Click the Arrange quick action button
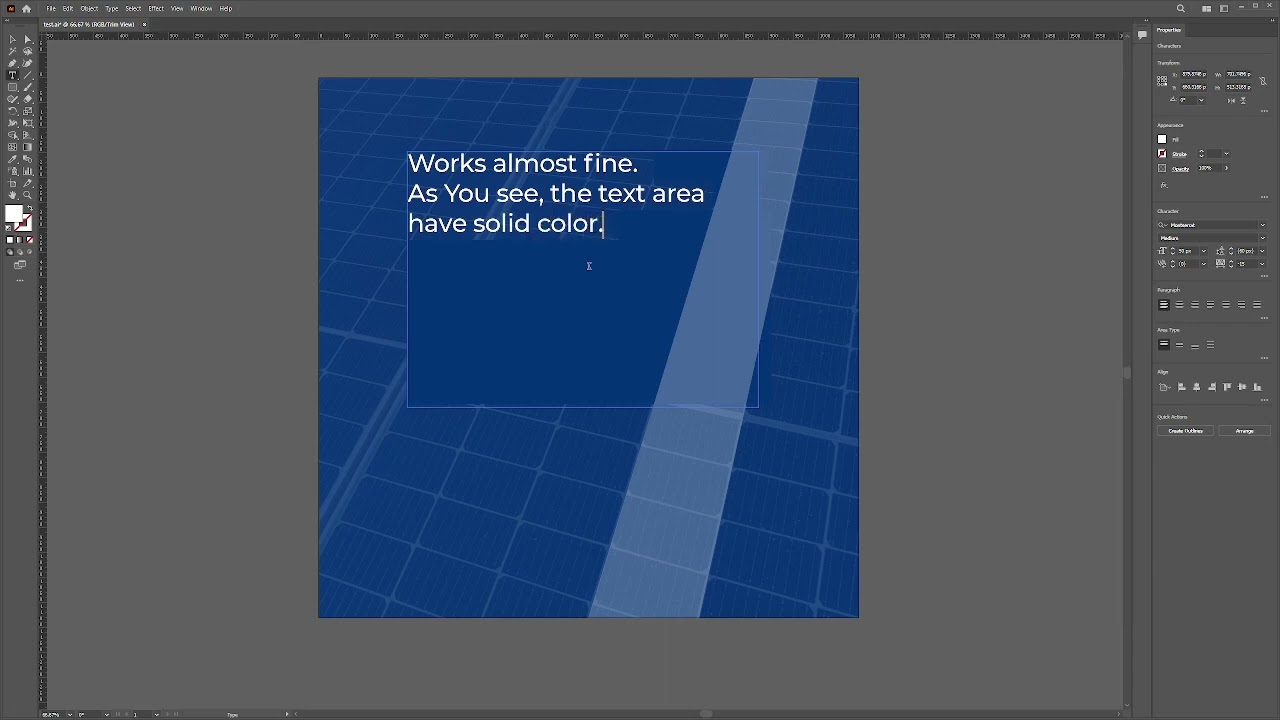The height and width of the screenshot is (720, 1280). tap(1244, 431)
